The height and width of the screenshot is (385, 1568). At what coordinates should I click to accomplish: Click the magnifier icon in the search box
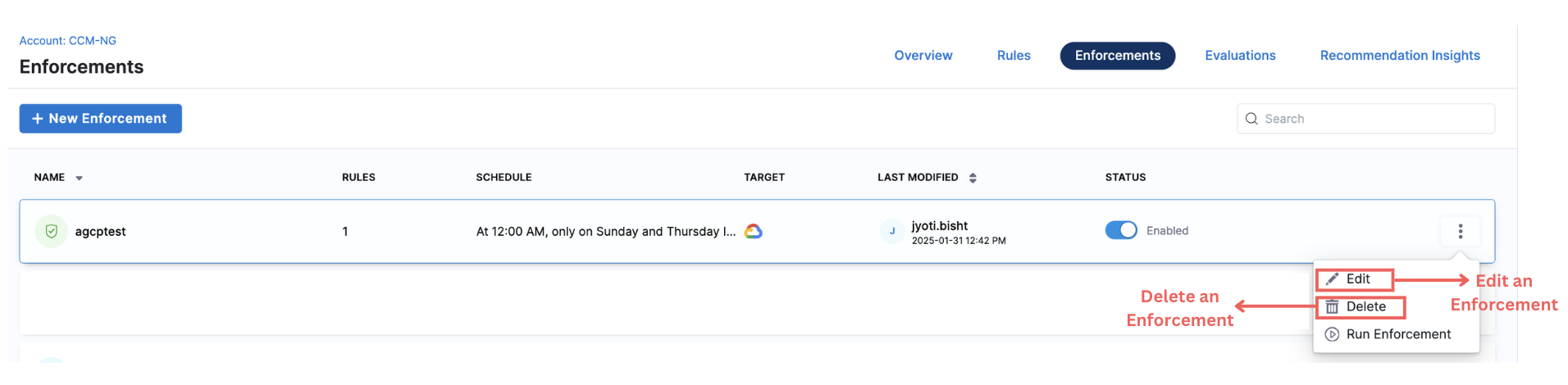pyautogui.click(x=1251, y=119)
